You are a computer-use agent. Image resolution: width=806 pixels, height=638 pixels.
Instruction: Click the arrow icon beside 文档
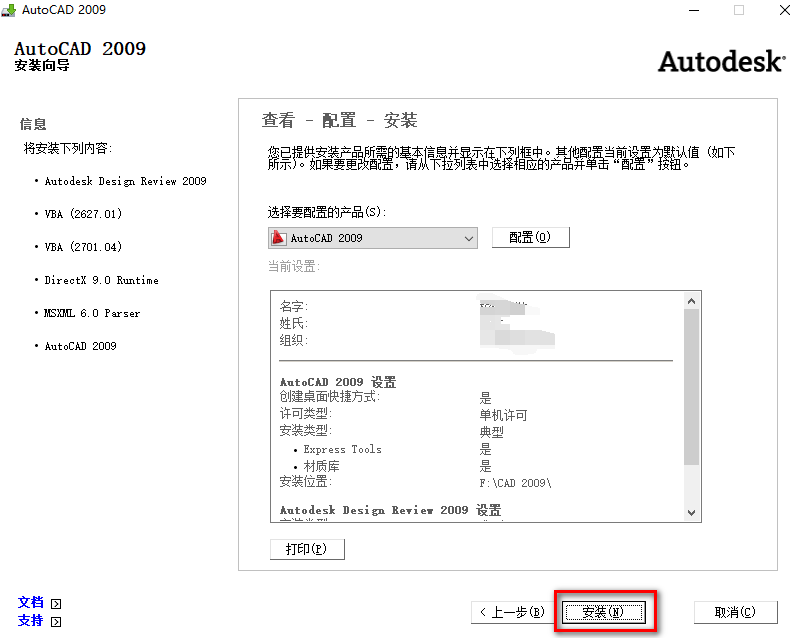pos(56,603)
